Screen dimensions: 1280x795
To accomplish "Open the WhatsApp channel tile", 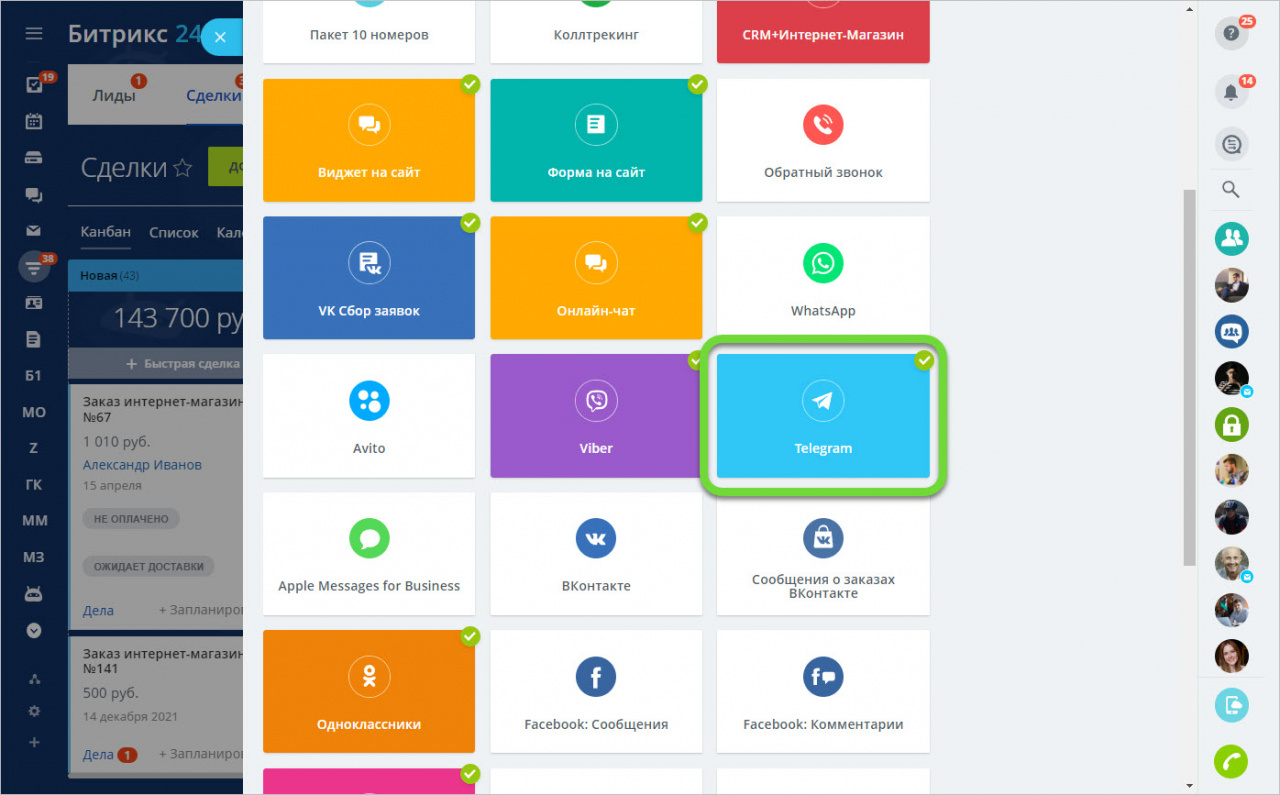I will (x=823, y=277).
